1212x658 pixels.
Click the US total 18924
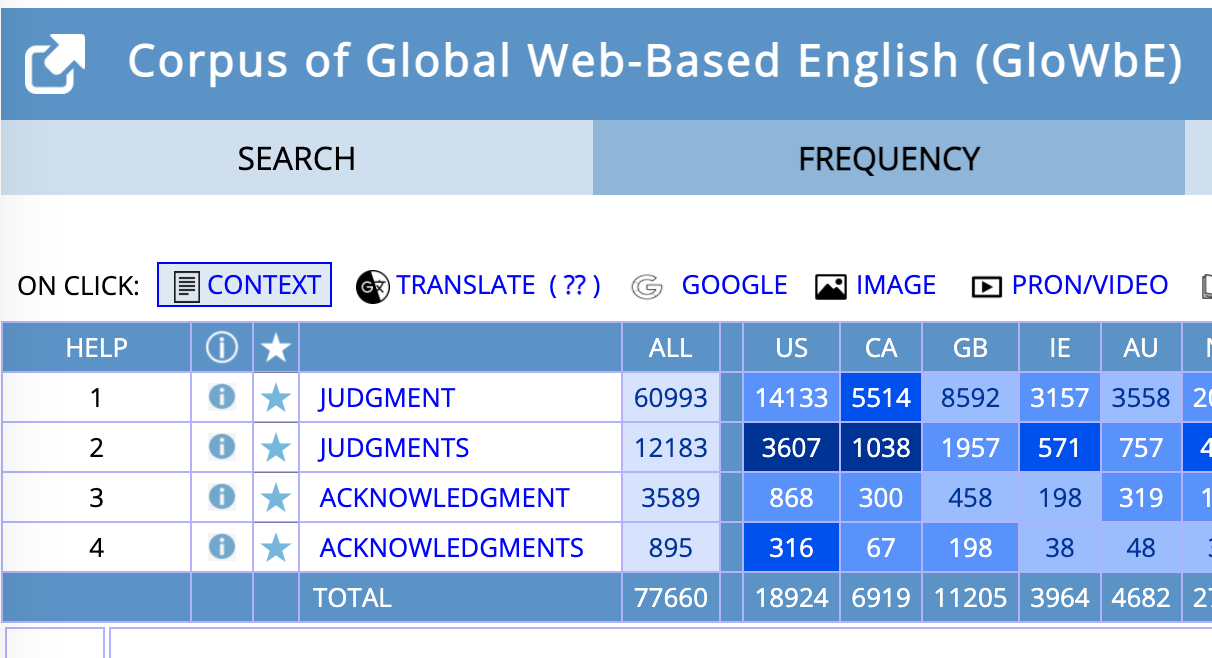tap(792, 598)
